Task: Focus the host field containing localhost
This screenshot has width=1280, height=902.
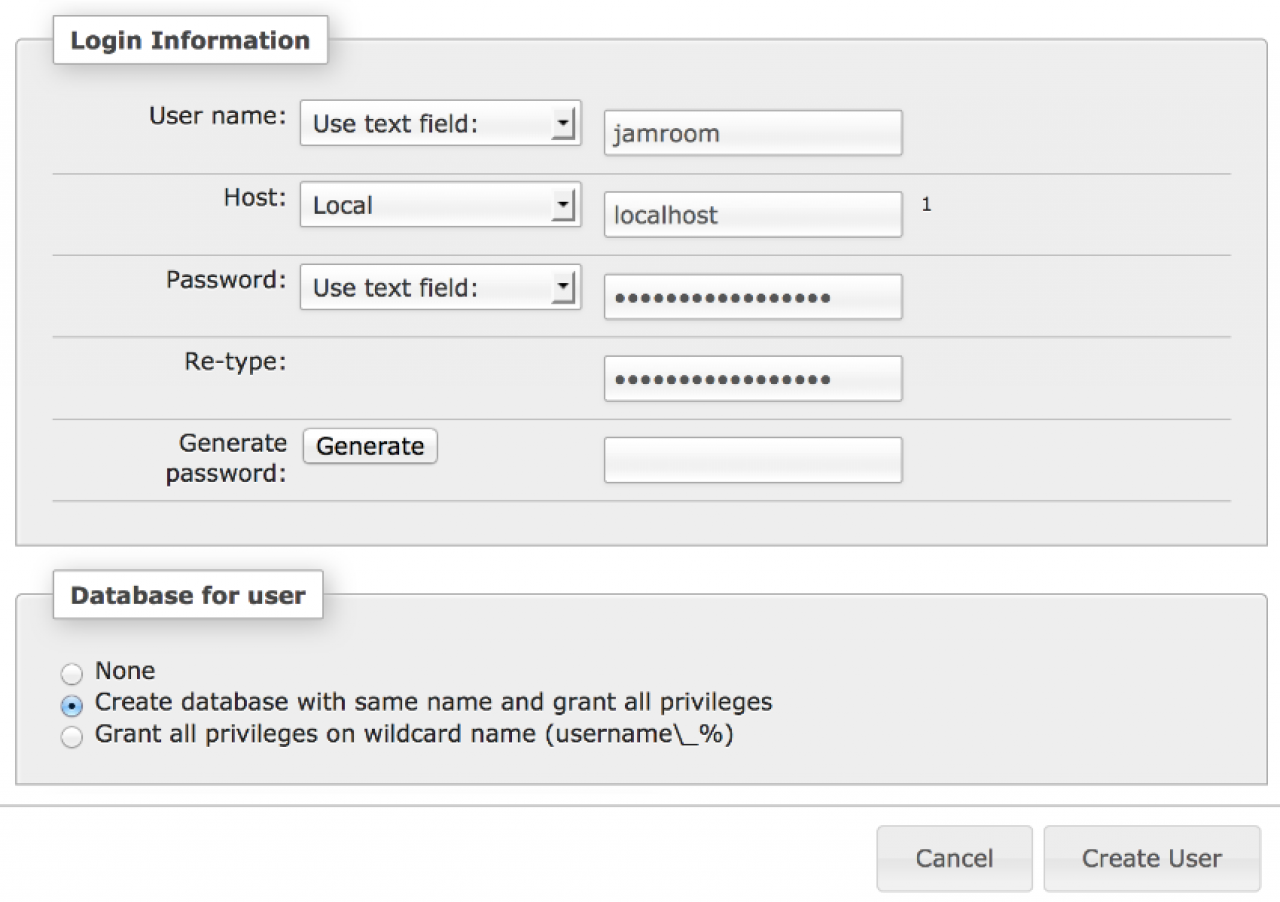Action: tap(752, 215)
